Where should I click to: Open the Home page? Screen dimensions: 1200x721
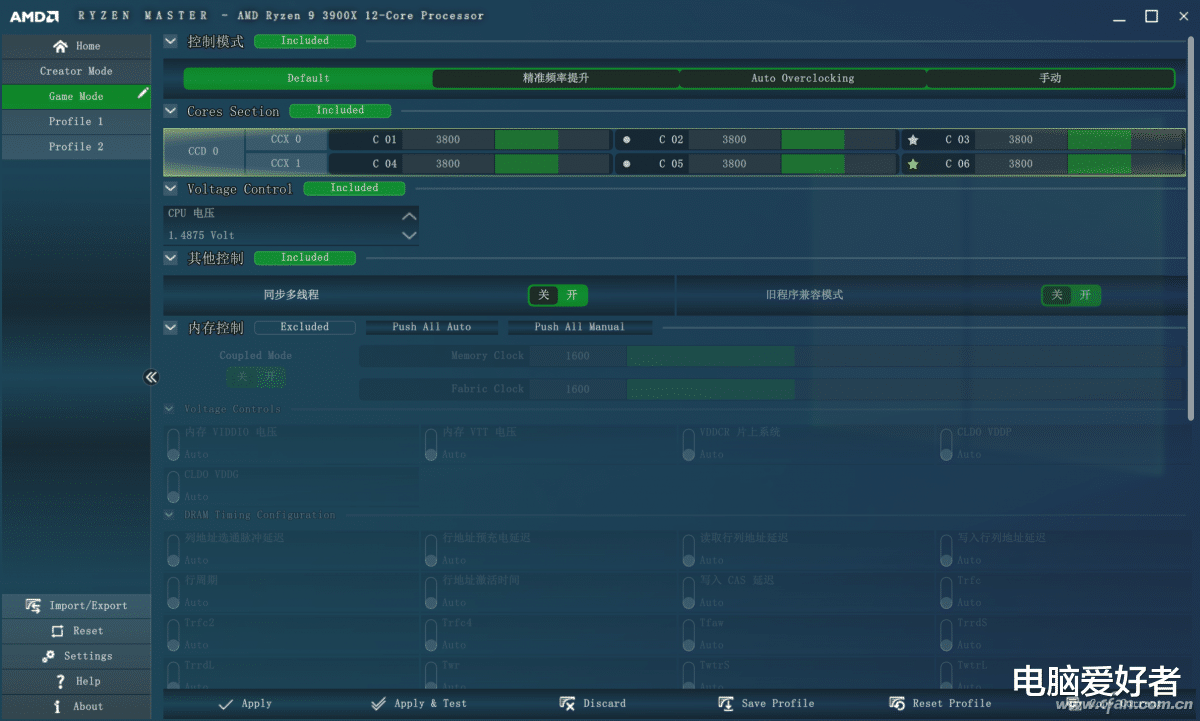[76, 46]
